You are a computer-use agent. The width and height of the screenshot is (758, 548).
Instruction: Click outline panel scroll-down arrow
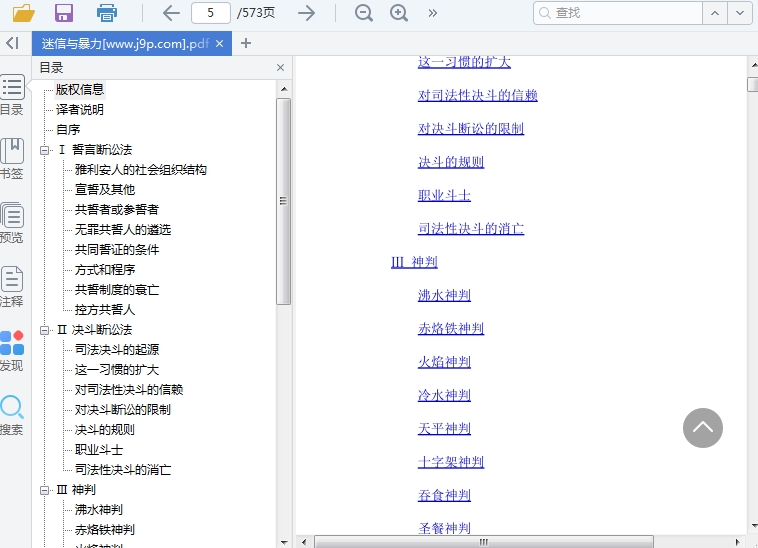(284, 542)
